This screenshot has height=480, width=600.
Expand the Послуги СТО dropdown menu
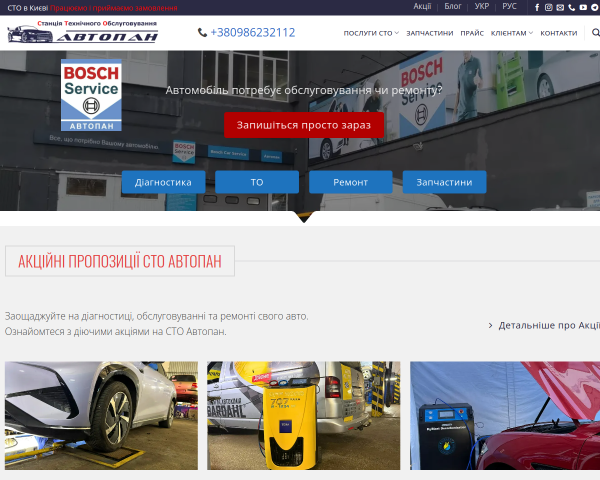coord(371,33)
